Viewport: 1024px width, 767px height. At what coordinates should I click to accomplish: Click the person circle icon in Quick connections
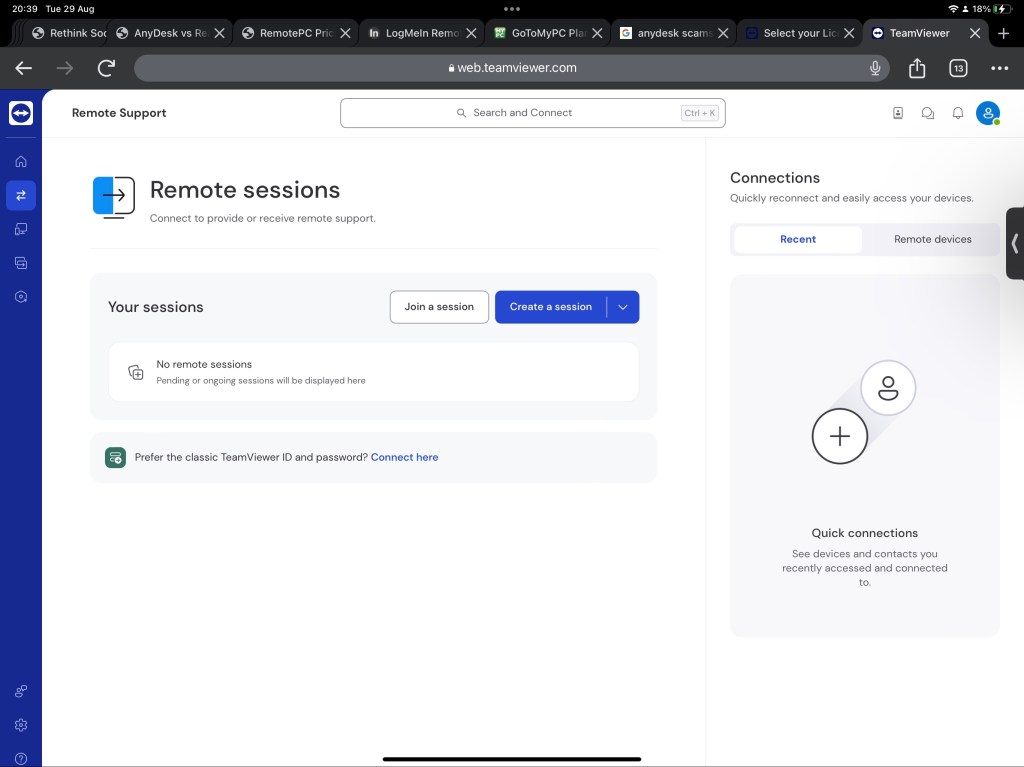(888, 388)
